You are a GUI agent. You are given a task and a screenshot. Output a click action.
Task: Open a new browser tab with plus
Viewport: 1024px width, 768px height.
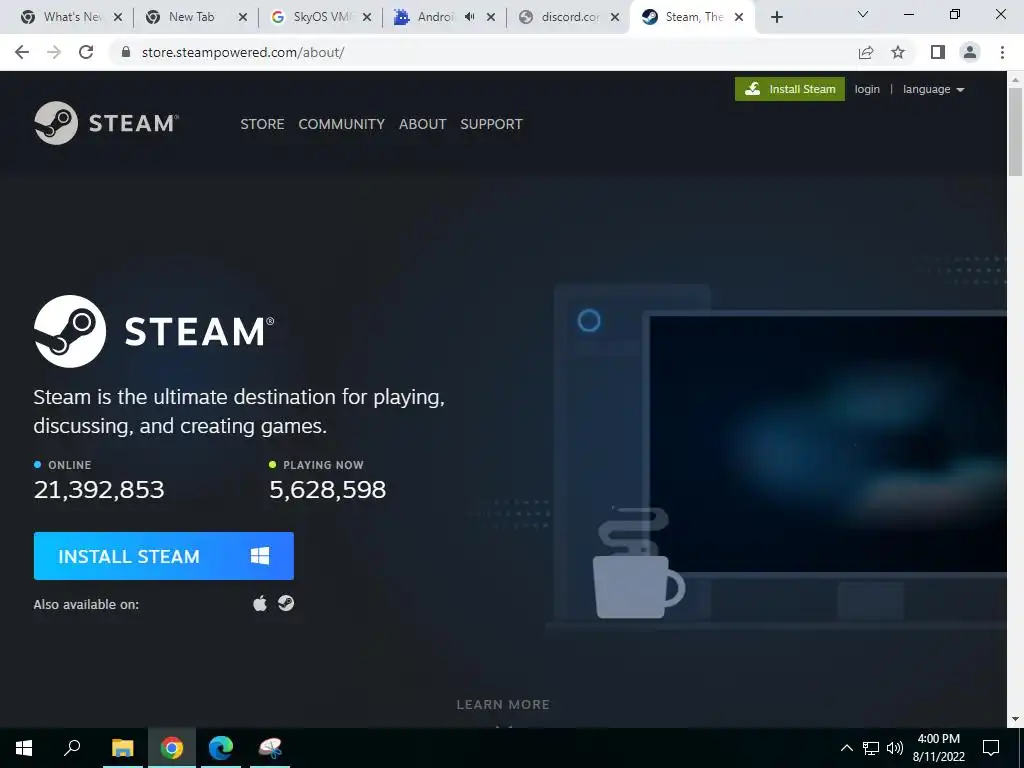click(776, 17)
